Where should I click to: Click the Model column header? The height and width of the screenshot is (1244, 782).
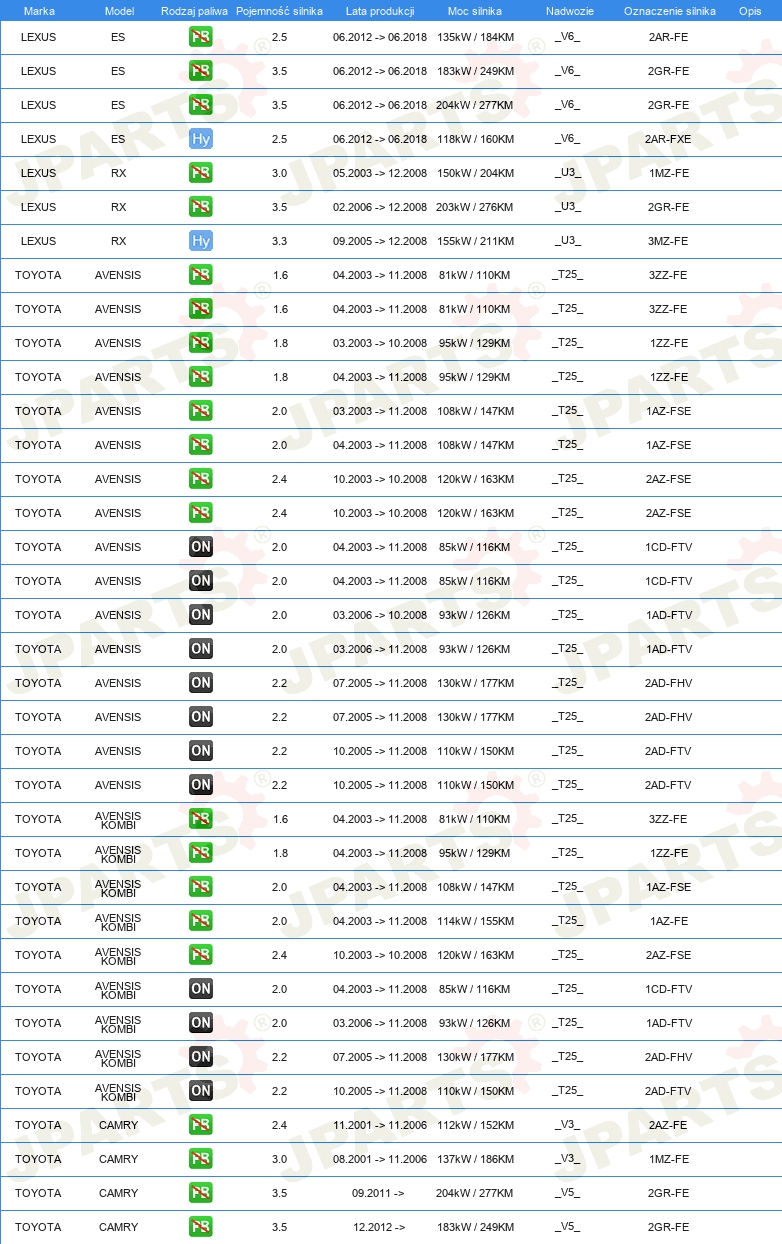119,11
